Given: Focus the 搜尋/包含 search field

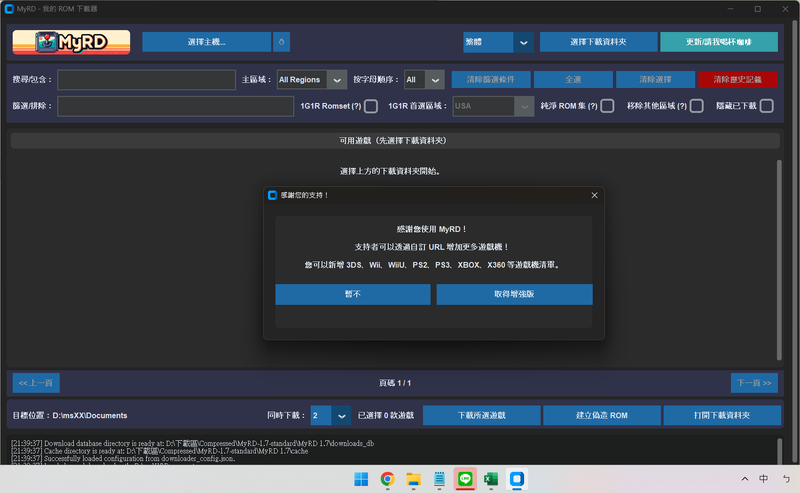Looking at the screenshot, I should pyautogui.click(x=146, y=80).
